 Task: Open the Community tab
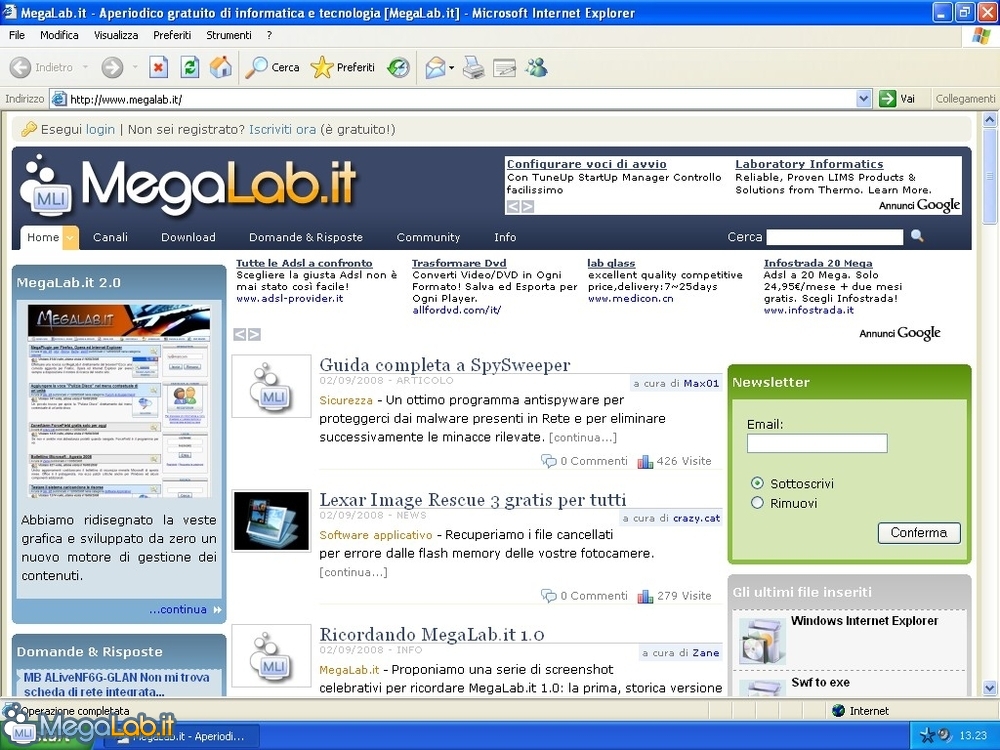(x=428, y=237)
